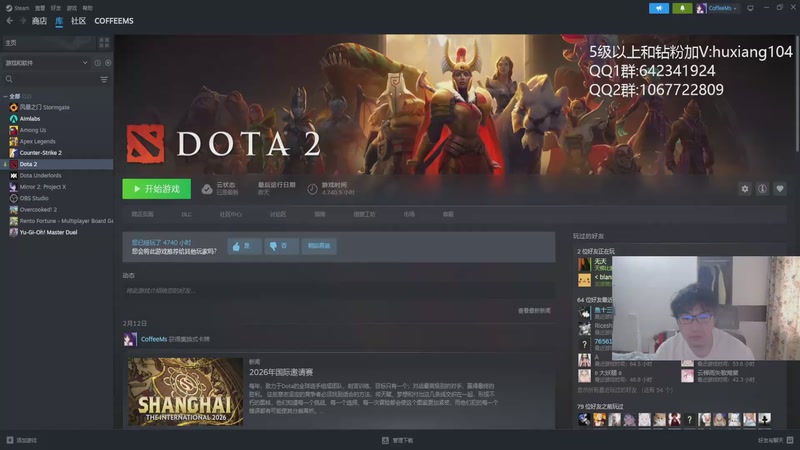This screenshot has height=450, width=800.
Task: Go back with the left arrow
Action: [x=10, y=21]
